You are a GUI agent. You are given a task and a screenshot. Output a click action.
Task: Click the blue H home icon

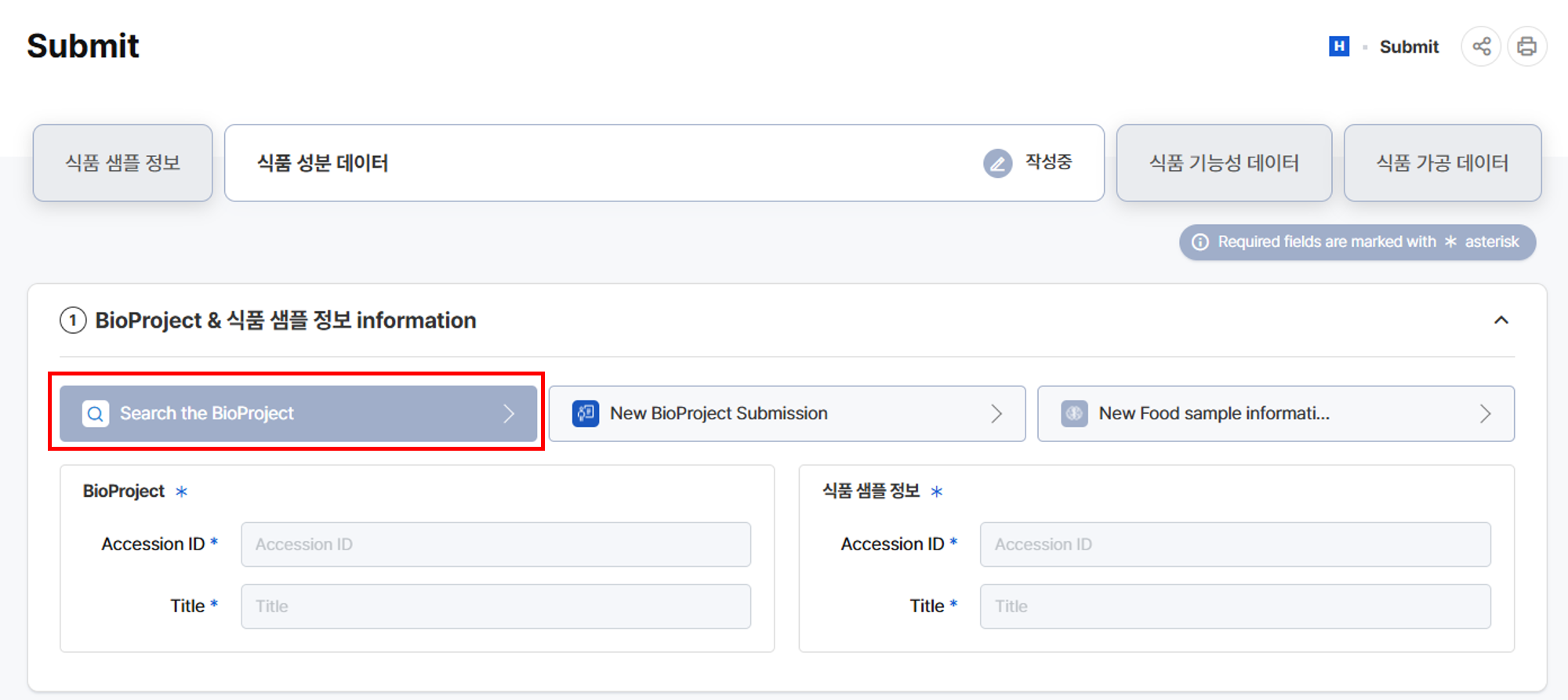click(x=1339, y=46)
